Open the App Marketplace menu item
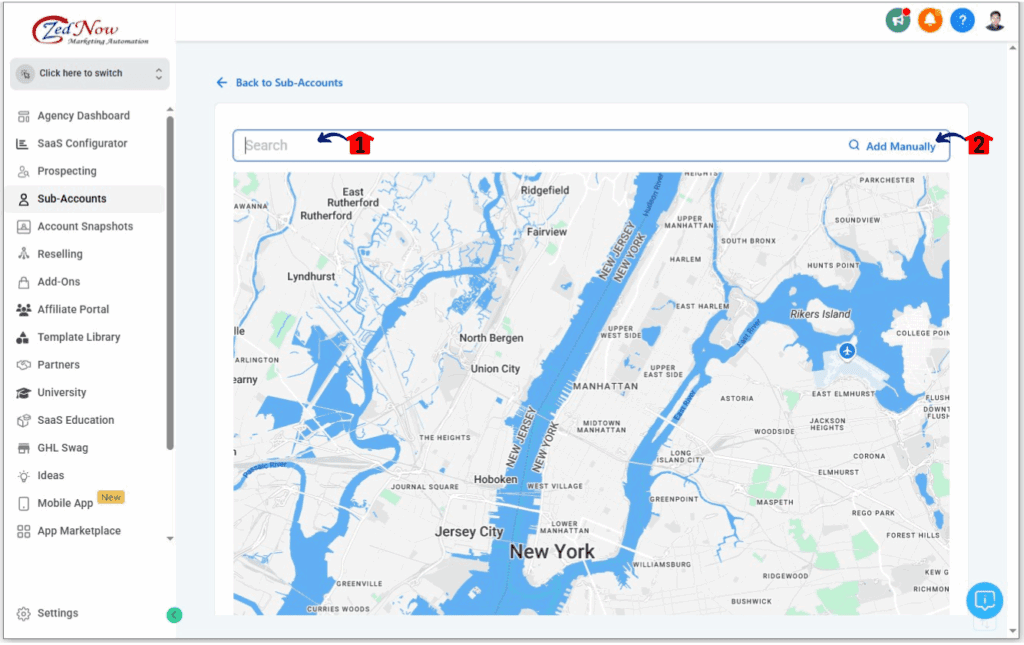1024x645 pixels. (x=79, y=531)
